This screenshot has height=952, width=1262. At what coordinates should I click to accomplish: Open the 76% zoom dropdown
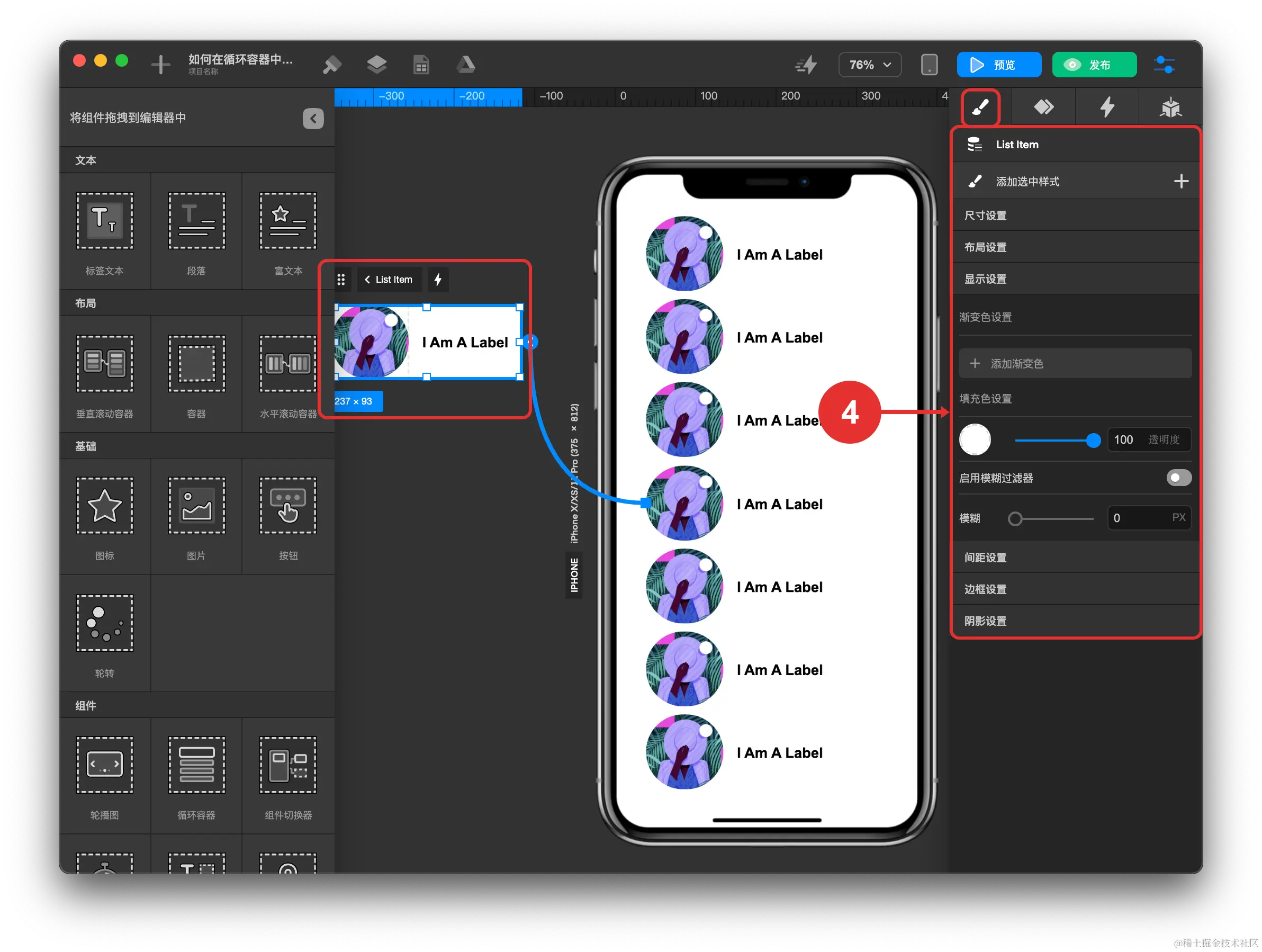click(870, 65)
